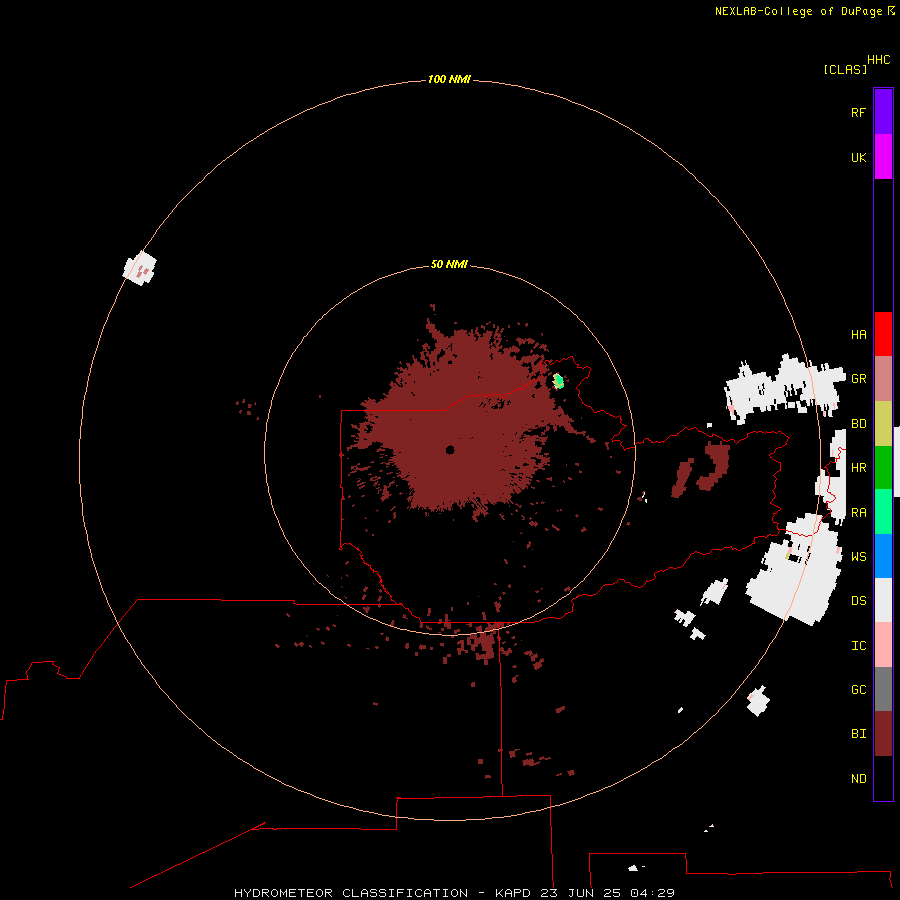Click the white dry snow patch on 100 NMI ring
The width and height of the screenshot is (900, 900).
(x=139, y=268)
